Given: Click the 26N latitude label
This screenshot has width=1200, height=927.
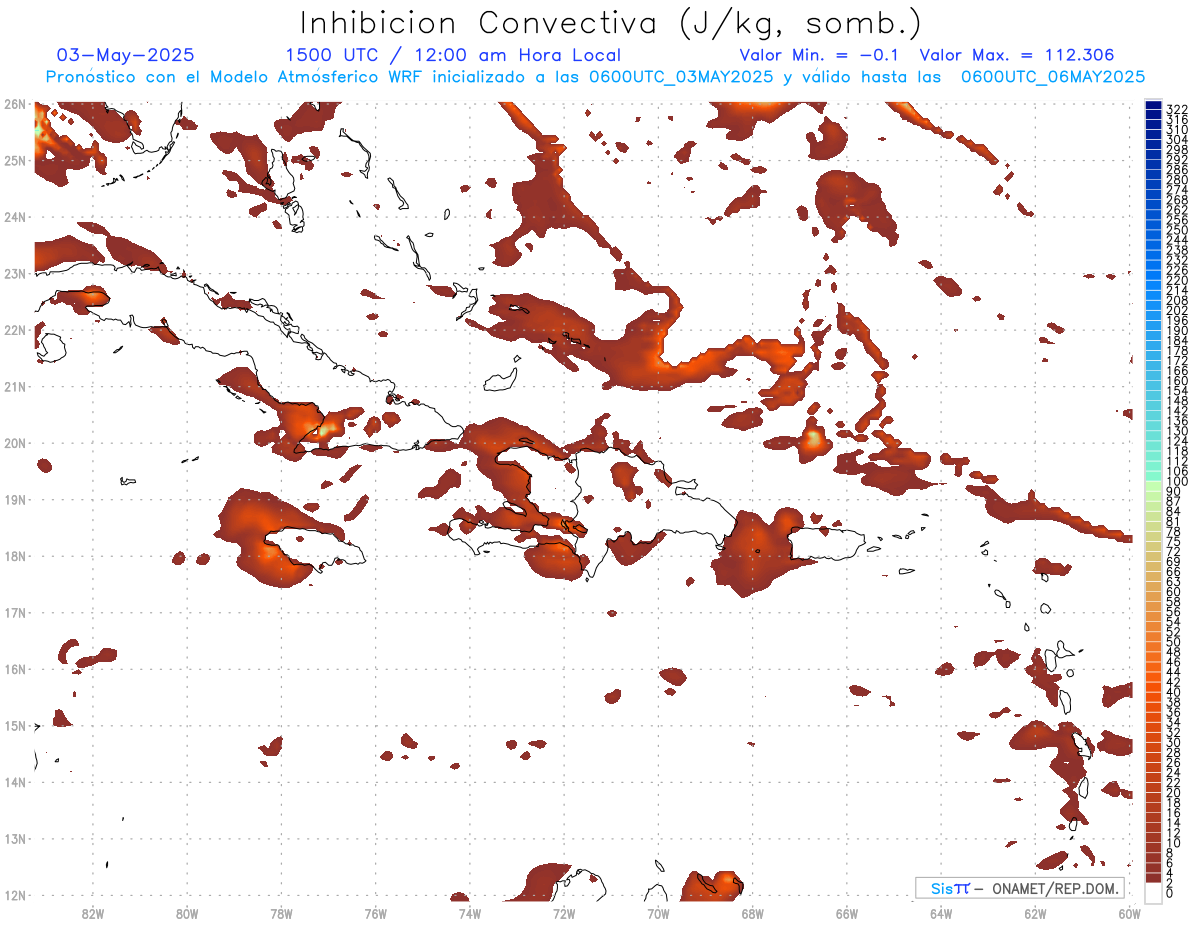Looking at the screenshot, I should (x=14, y=104).
